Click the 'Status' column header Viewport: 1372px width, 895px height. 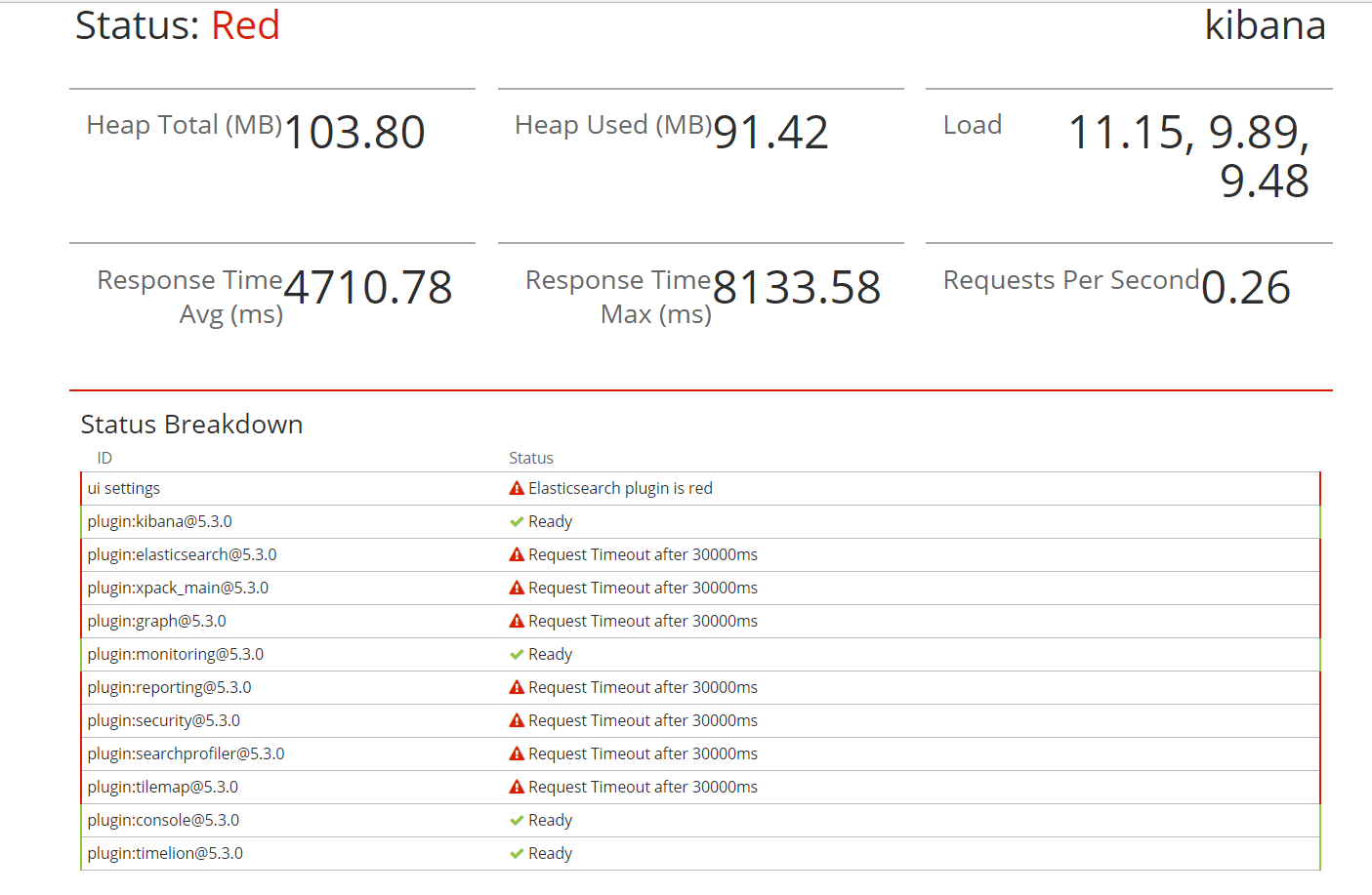[531, 458]
